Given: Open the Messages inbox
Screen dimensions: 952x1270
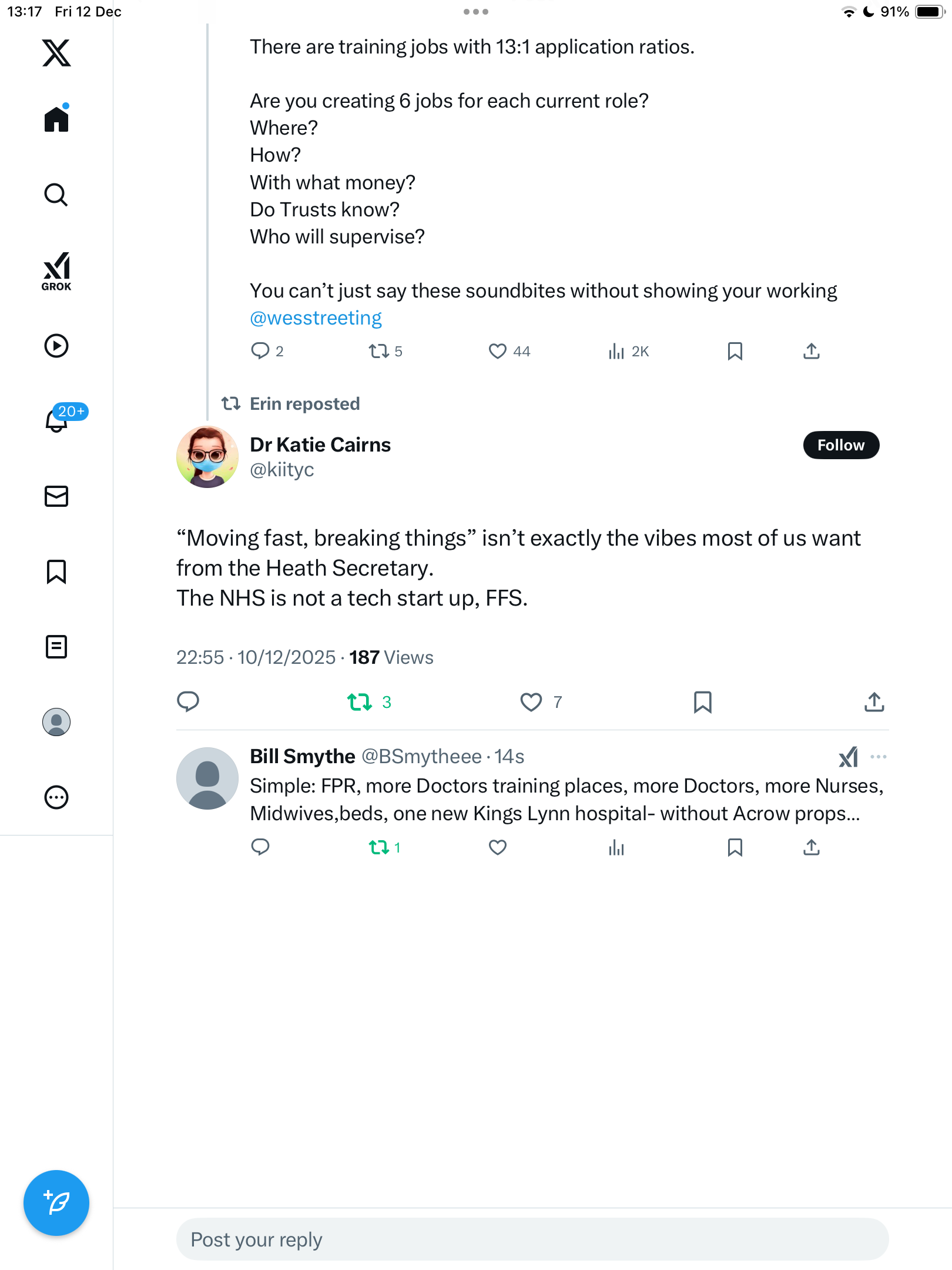Looking at the screenshot, I should tap(56, 496).
